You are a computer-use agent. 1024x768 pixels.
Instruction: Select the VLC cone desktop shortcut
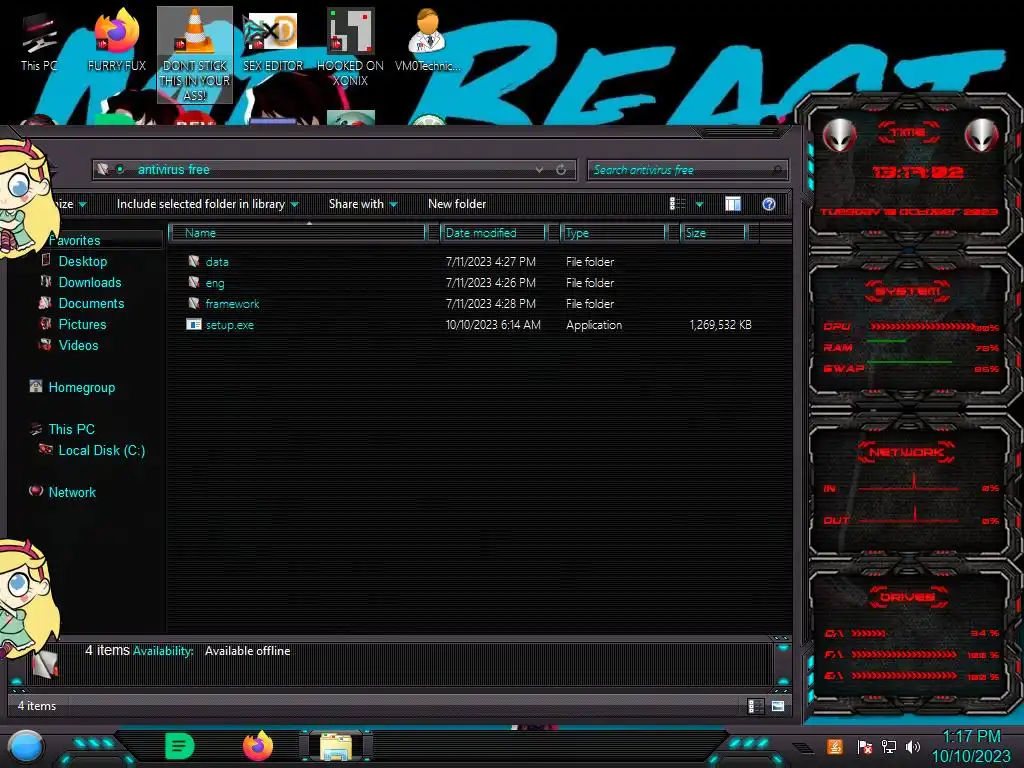coord(195,55)
